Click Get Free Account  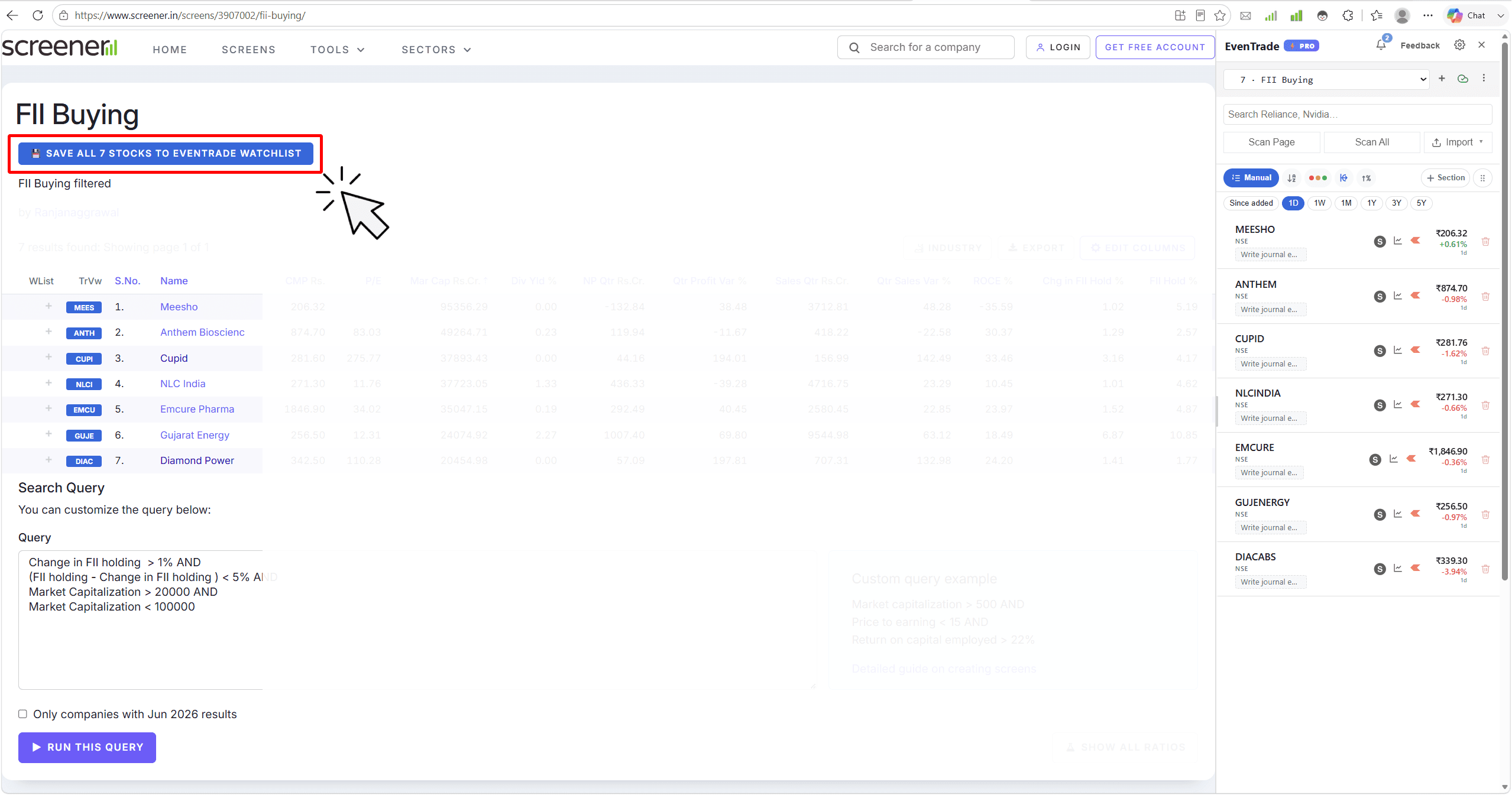tap(1155, 47)
